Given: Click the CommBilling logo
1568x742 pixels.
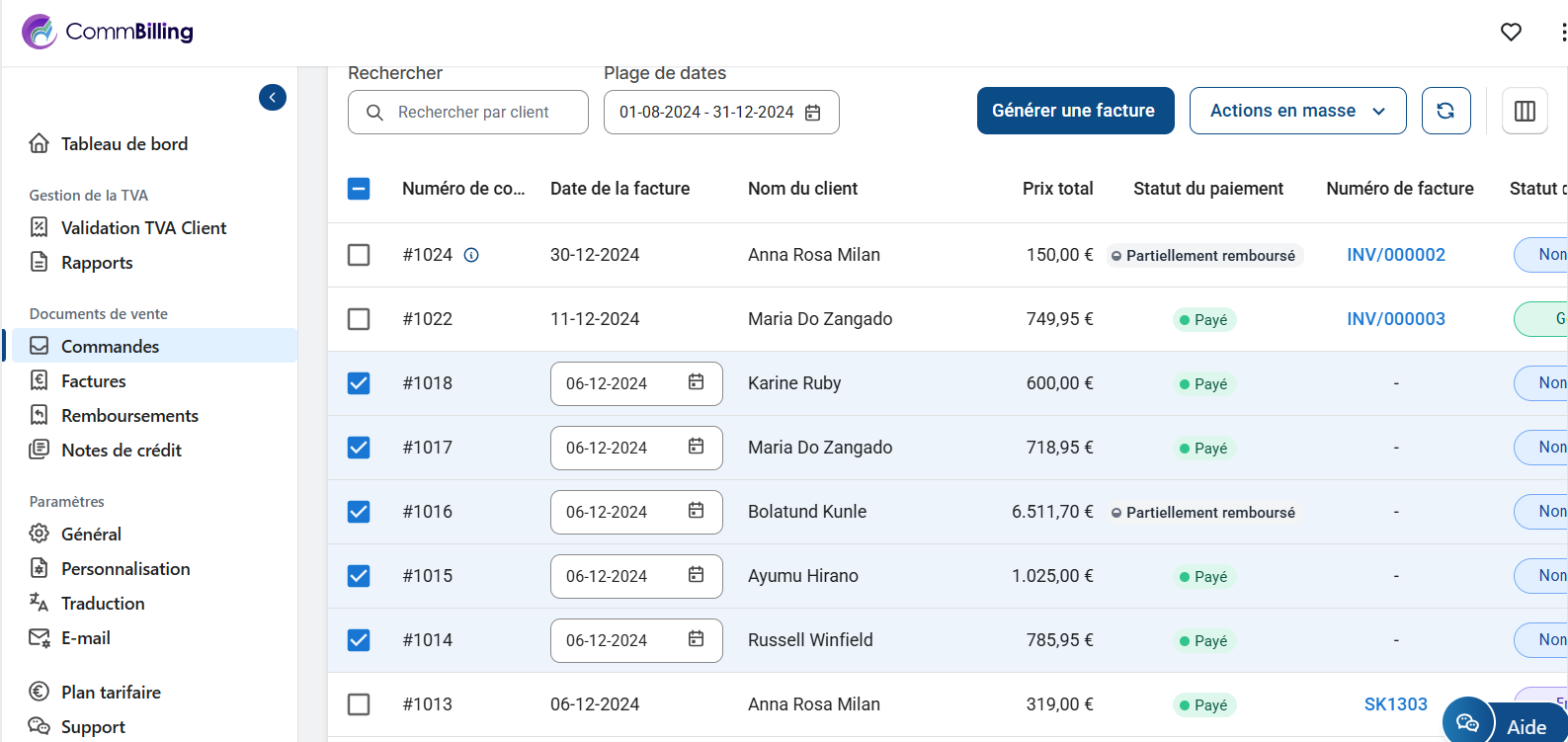Looking at the screenshot, I should click(108, 32).
